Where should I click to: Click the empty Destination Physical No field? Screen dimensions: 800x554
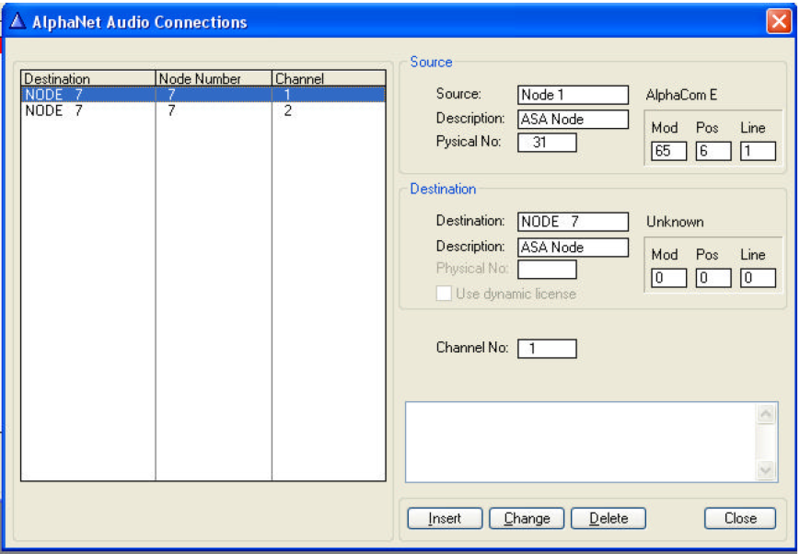pyautogui.click(x=547, y=269)
